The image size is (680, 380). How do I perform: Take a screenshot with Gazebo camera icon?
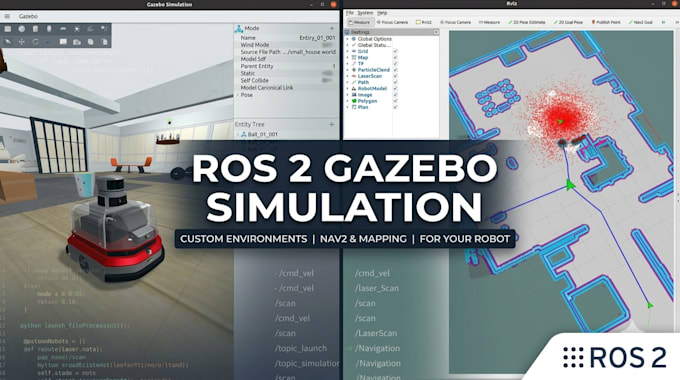click(77, 42)
